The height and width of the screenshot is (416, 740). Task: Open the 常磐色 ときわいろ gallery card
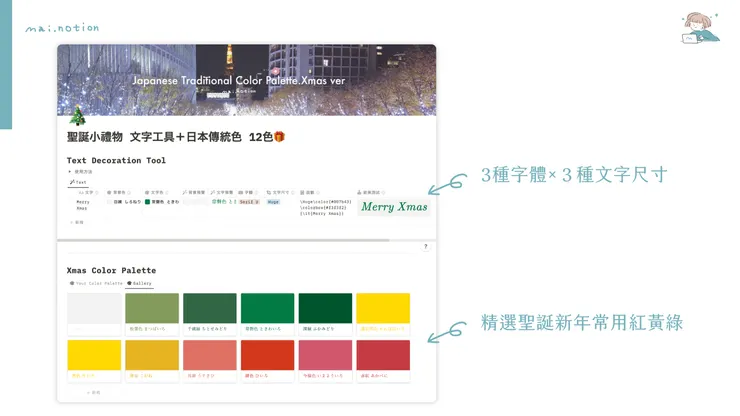(268, 314)
